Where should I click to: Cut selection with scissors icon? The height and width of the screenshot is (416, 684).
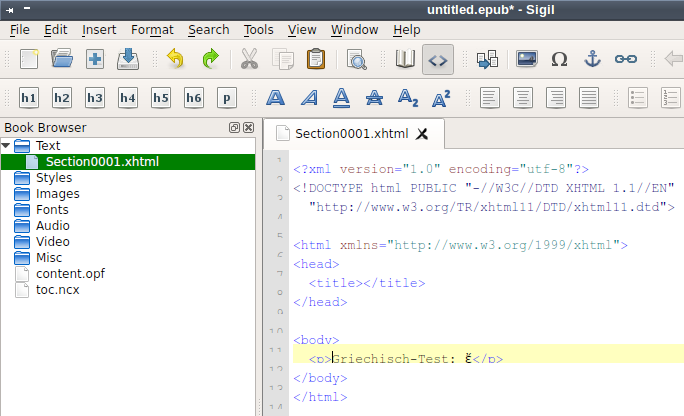click(x=250, y=59)
